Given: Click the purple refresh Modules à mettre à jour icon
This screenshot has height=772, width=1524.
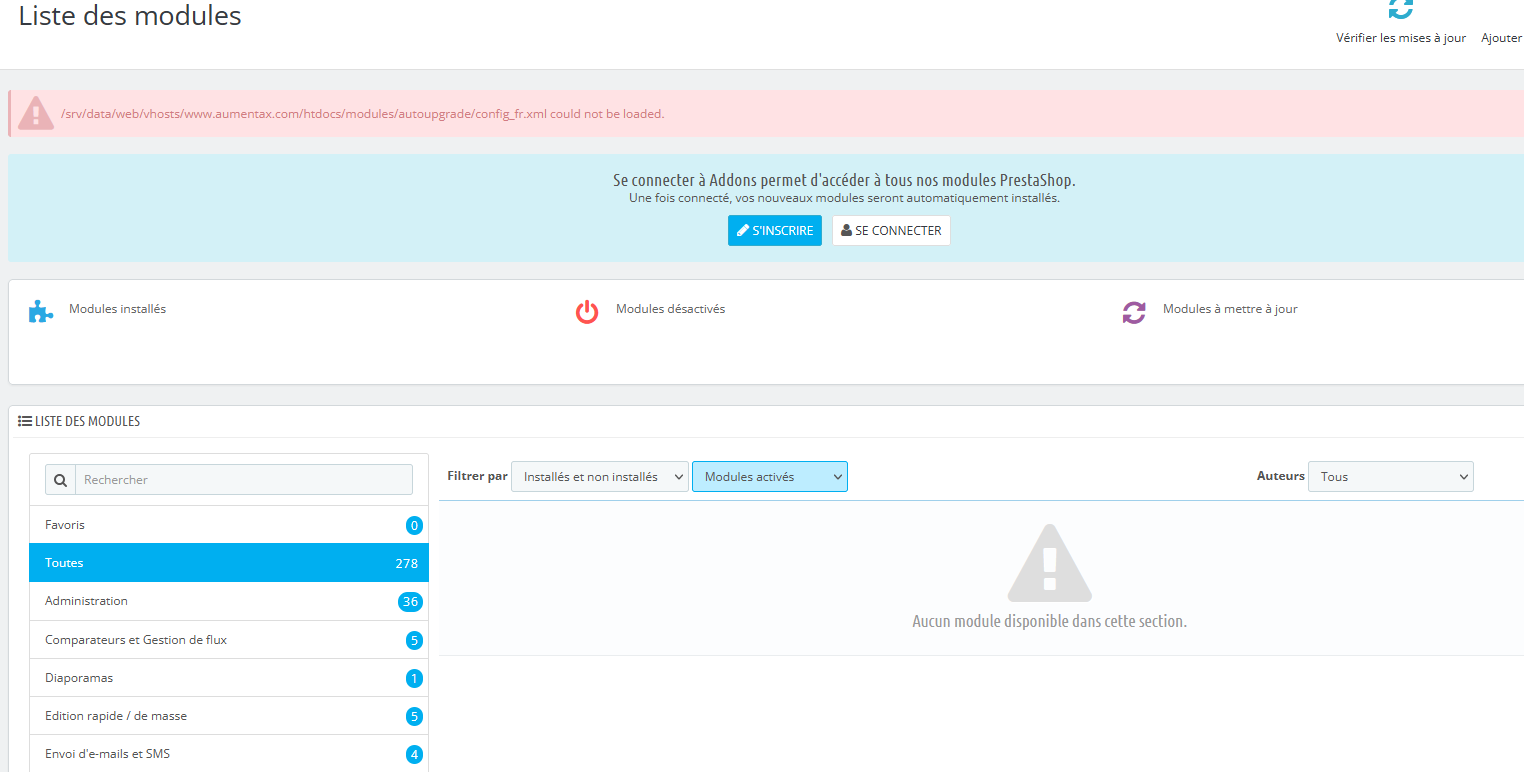Looking at the screenshot, I should [x=1134, y=312].
